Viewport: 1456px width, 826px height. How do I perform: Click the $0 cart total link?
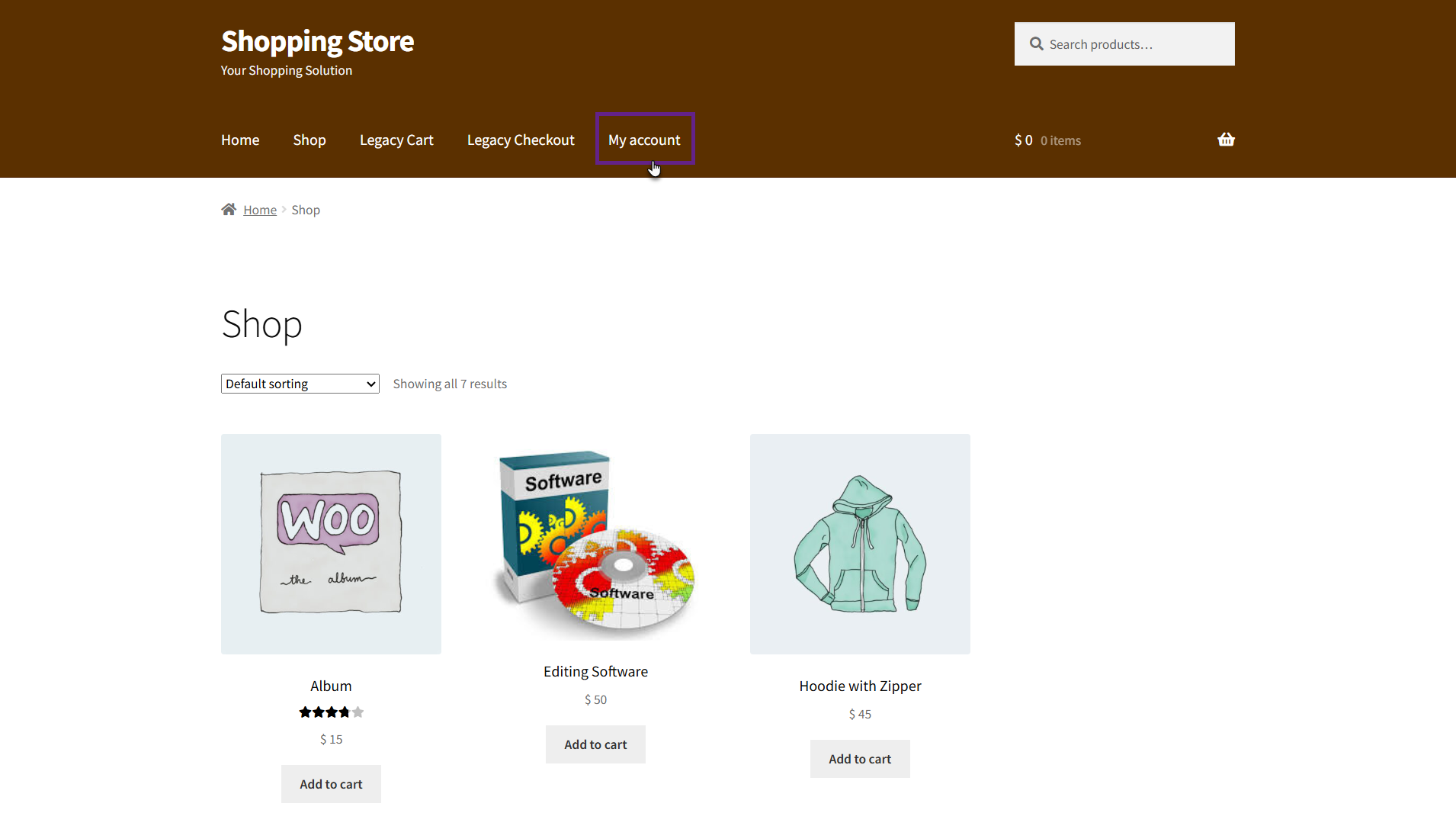(x=1024, y=140)
